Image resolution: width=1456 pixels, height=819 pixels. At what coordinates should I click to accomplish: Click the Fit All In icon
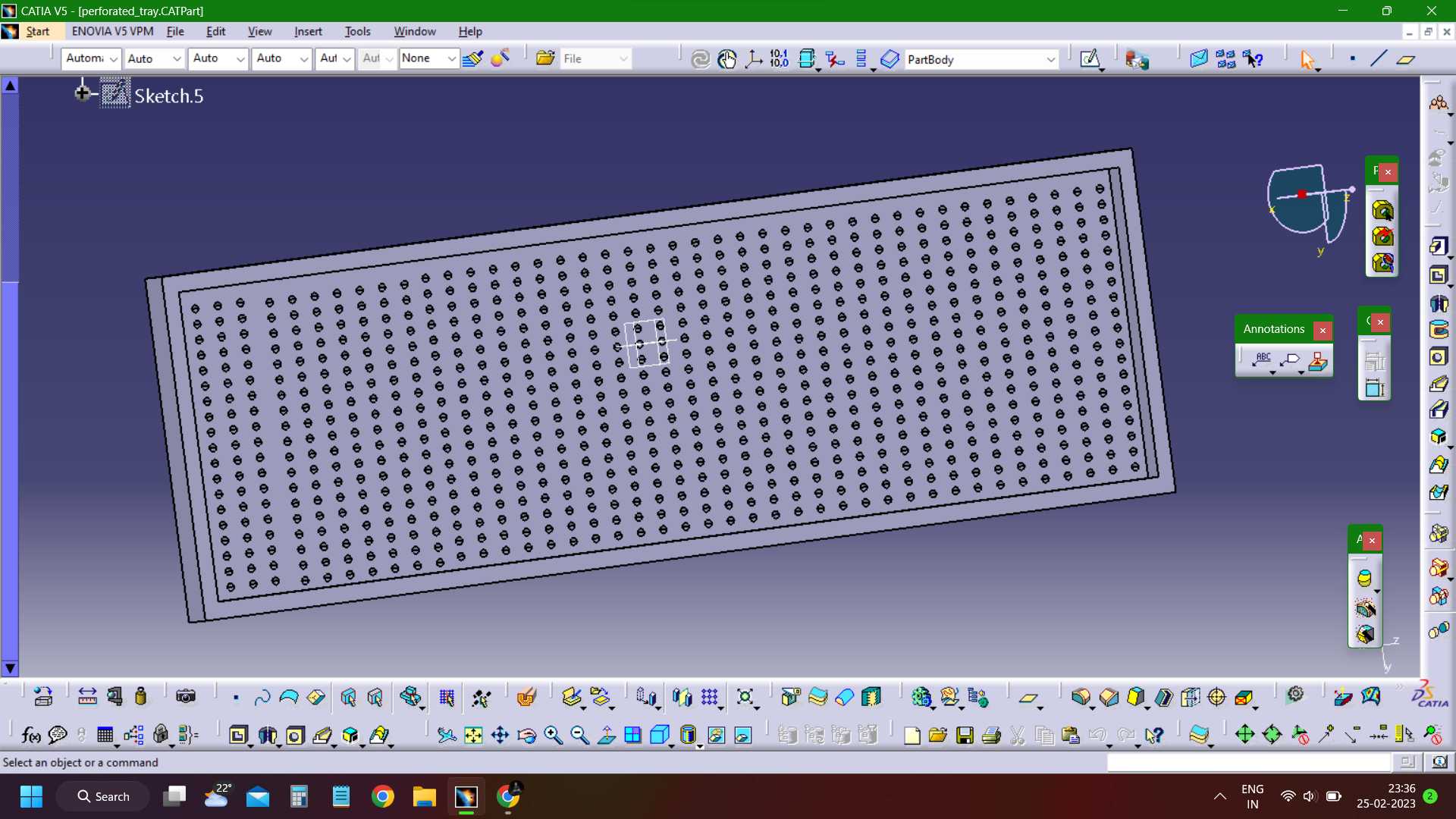(x=473, y=735)
